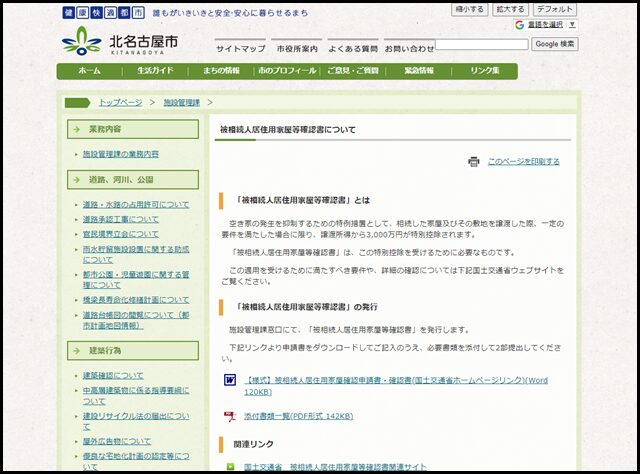
Task: Open the リンク集 menu
Action: [484, 71]
